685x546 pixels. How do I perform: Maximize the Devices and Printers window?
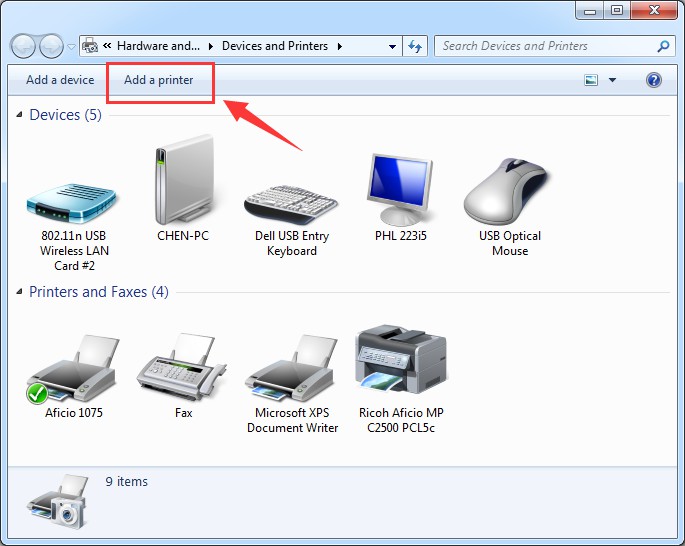[617, 10]
